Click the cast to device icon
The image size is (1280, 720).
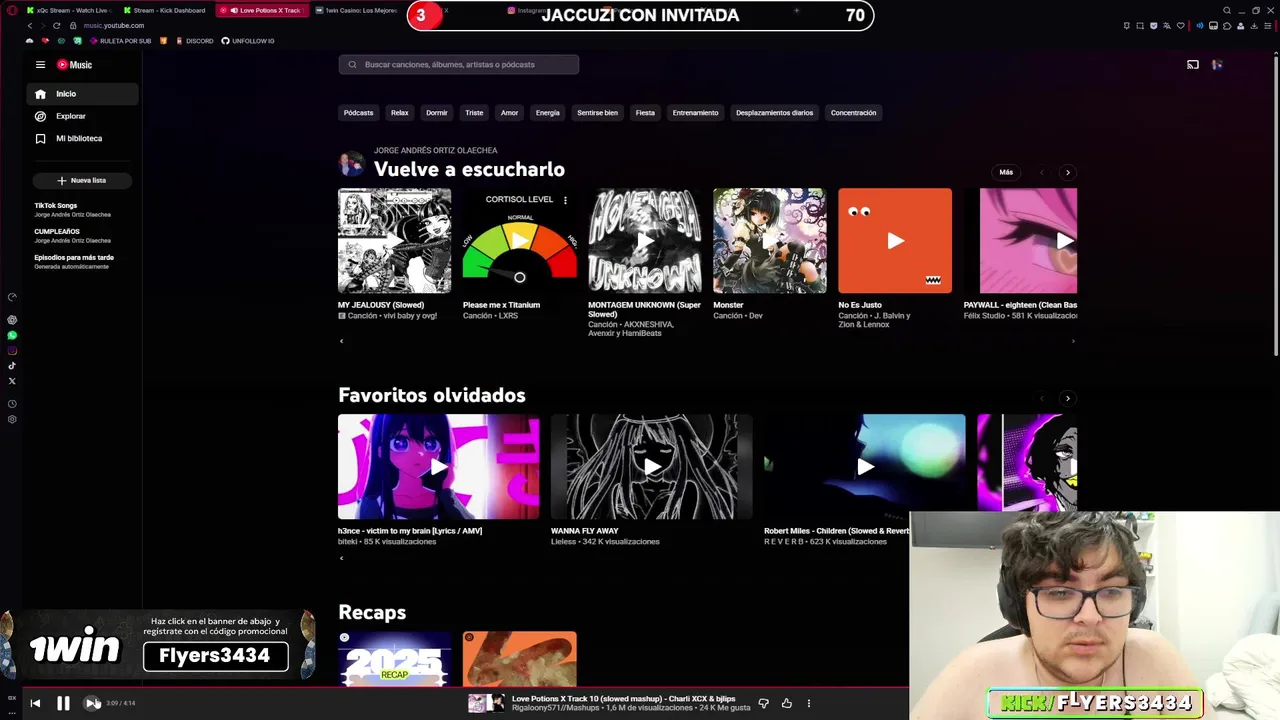1193,65
